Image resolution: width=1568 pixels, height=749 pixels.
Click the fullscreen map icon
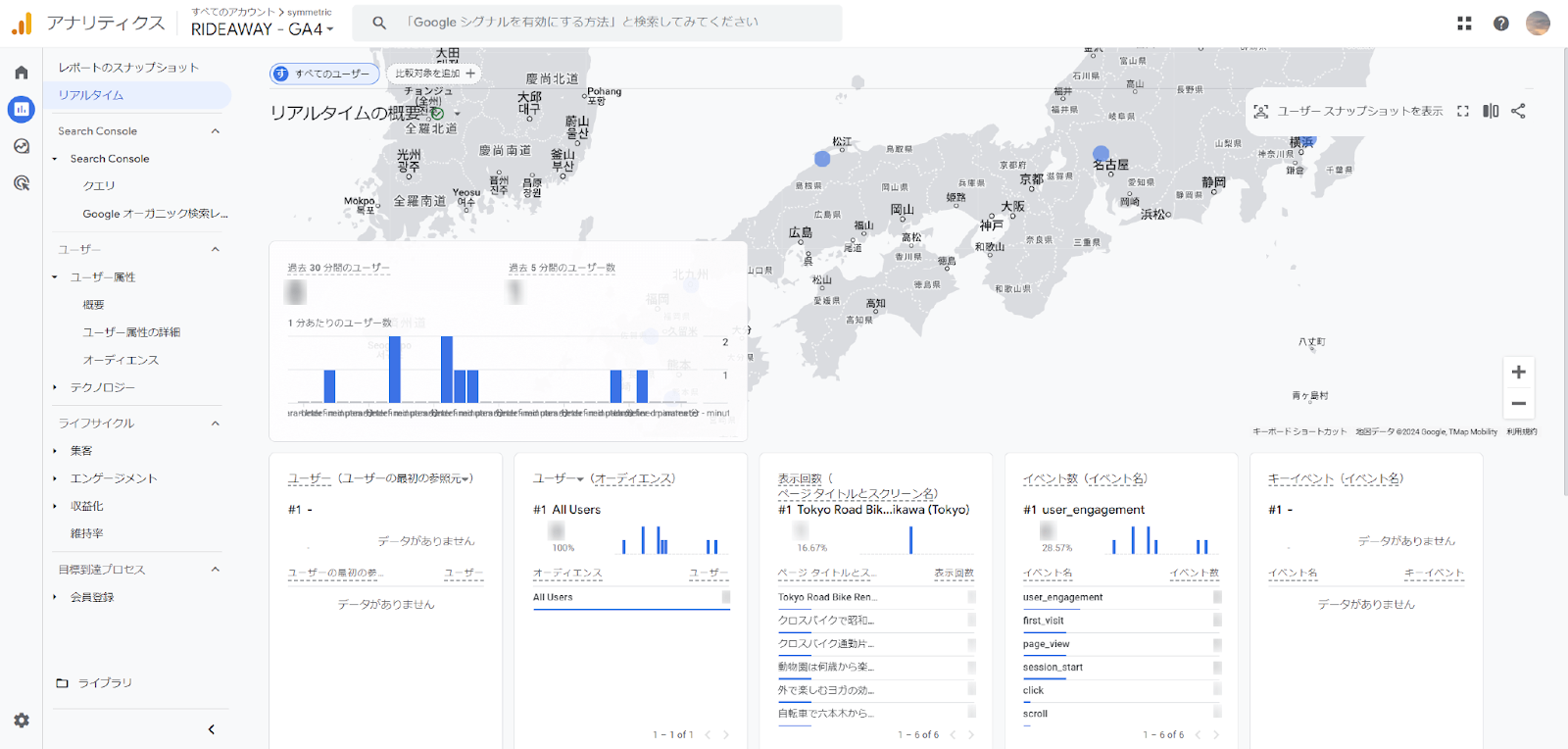pyautogui.click(x=1463, y=111)
